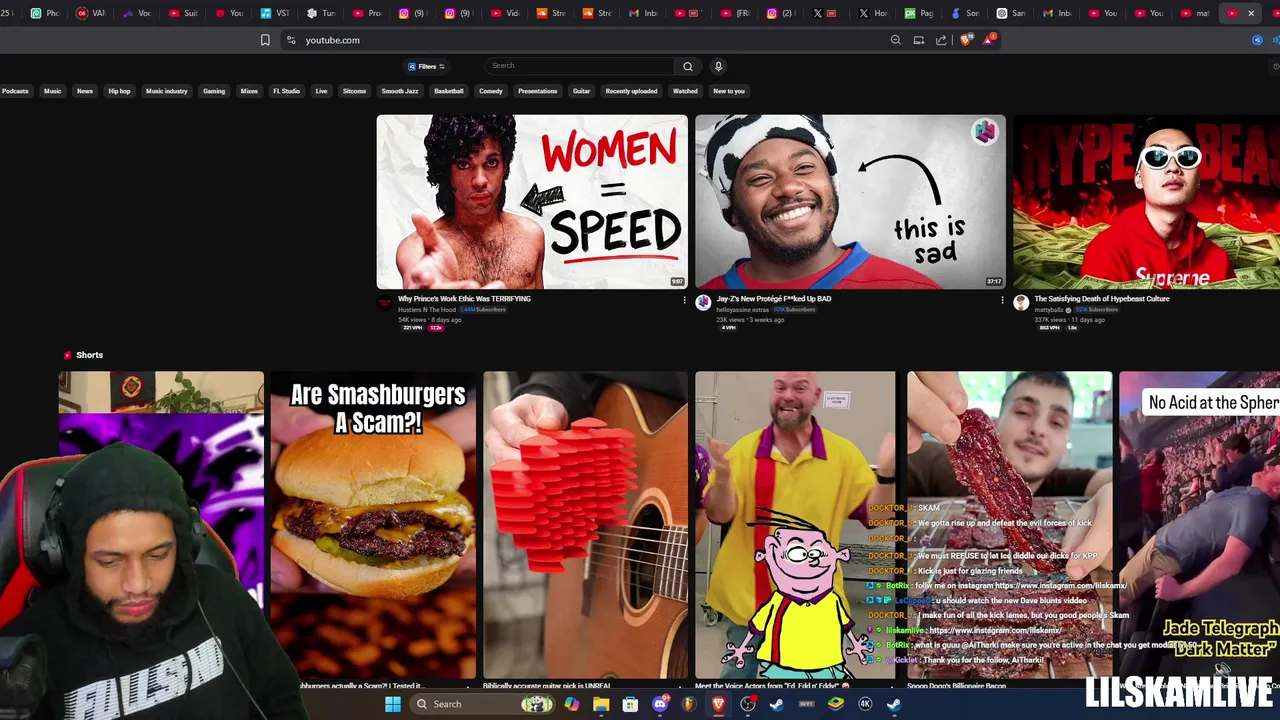Open the Brave Shields lion icon
The image size is (1280, 720).
point(966,40)
